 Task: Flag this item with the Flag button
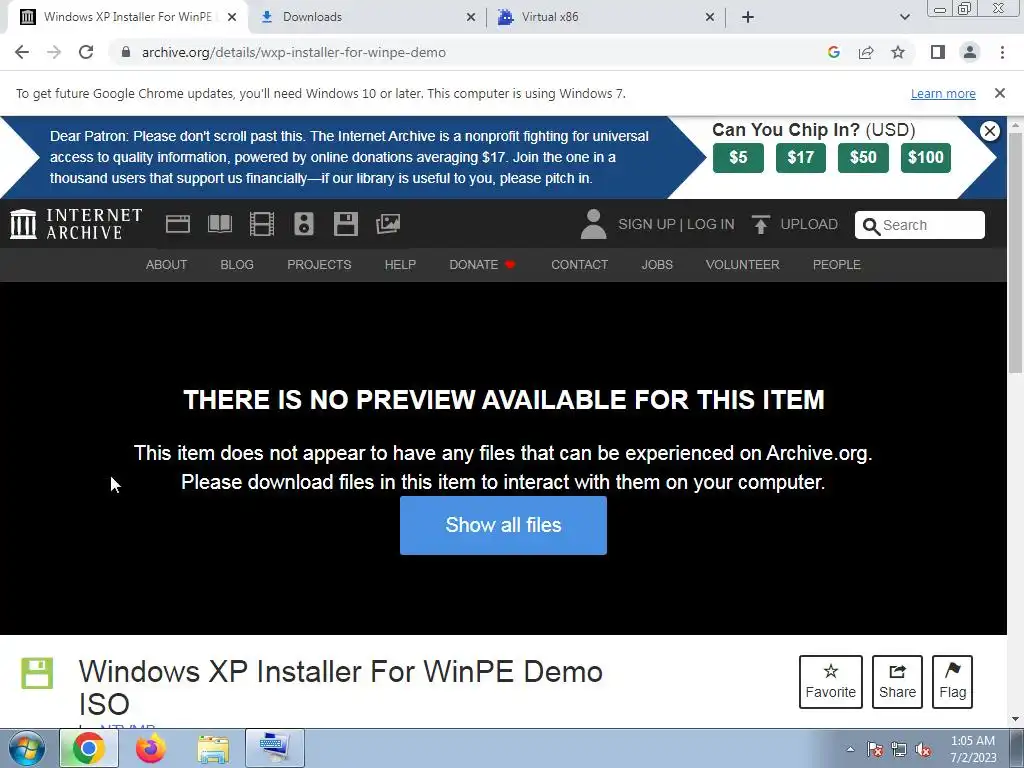coord(952,681)
